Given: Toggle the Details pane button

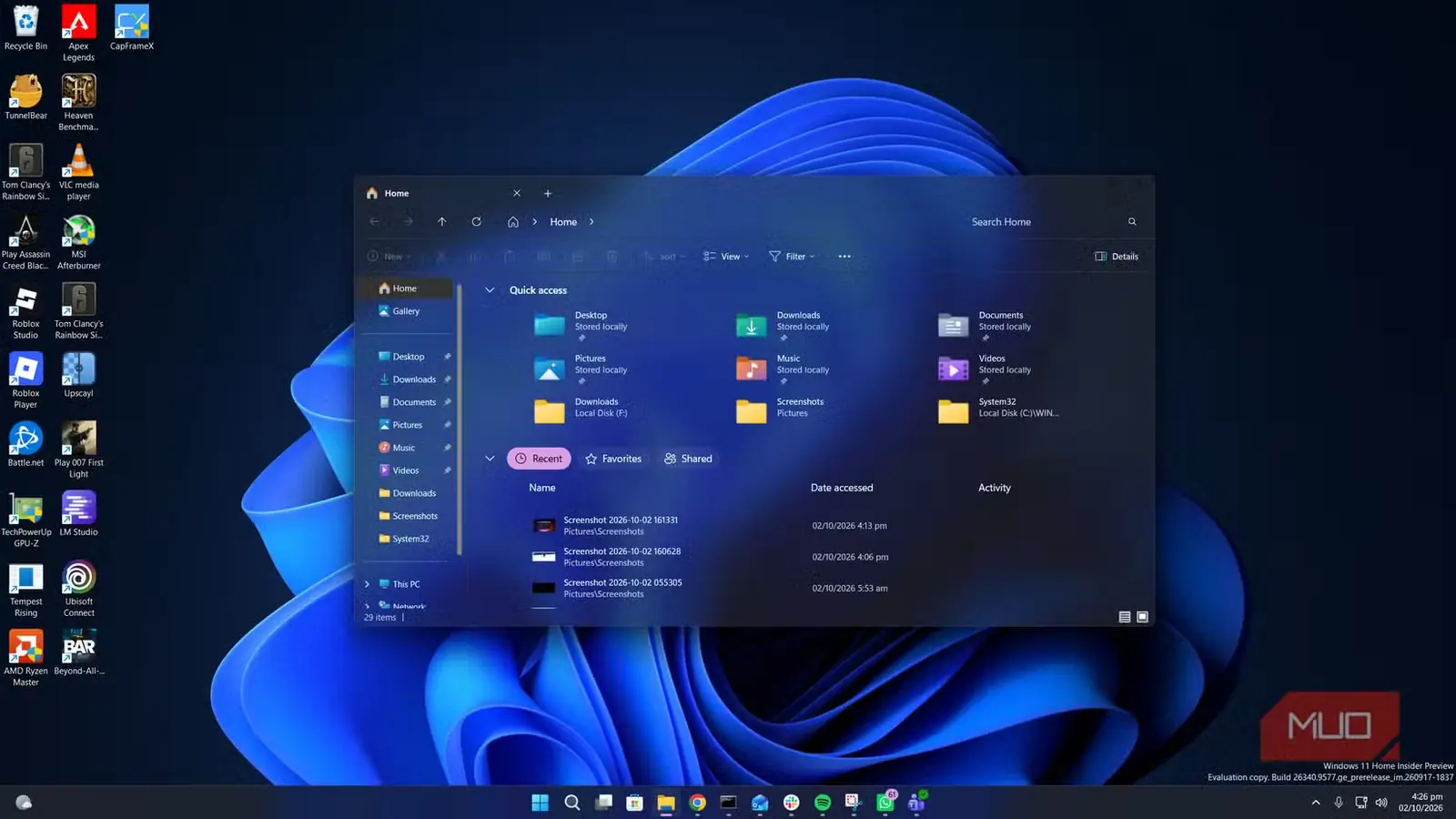Looking at the screenshot, I should tap(1117, 257).
